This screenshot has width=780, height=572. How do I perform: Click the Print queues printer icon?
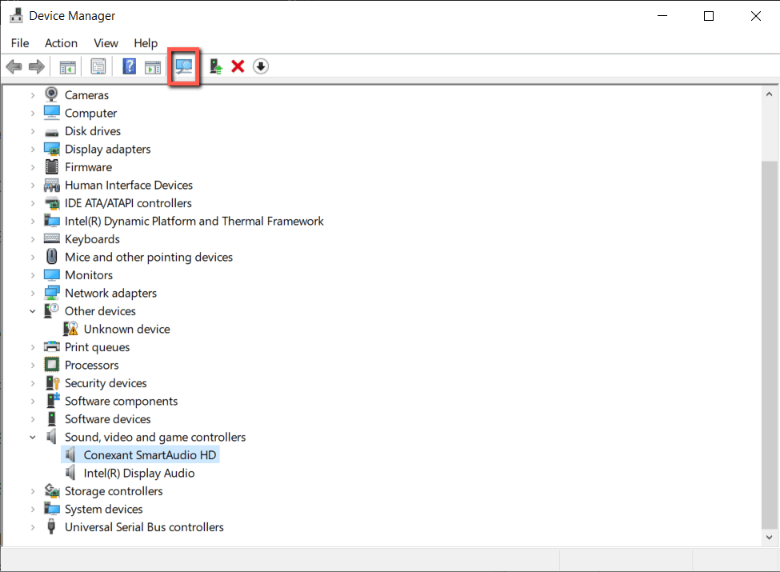pos(51,346)
